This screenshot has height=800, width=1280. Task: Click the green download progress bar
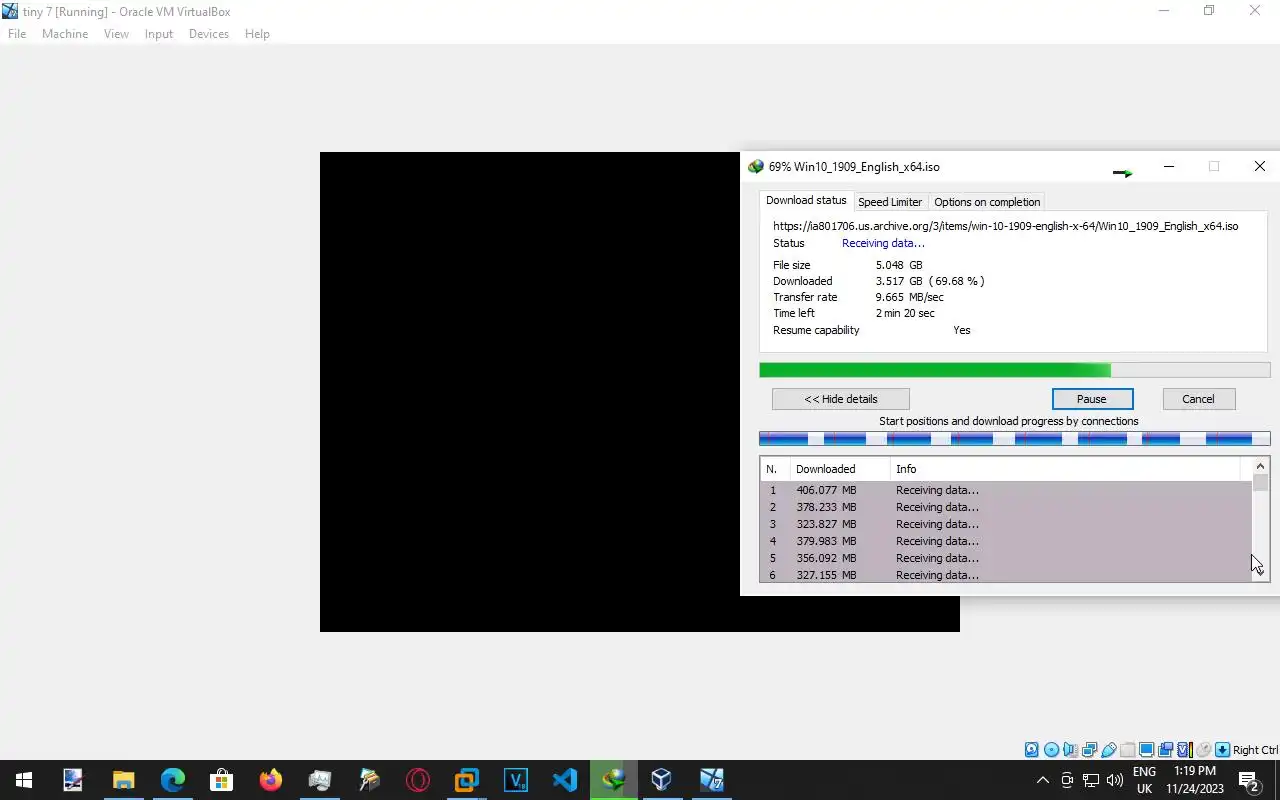1015,370
